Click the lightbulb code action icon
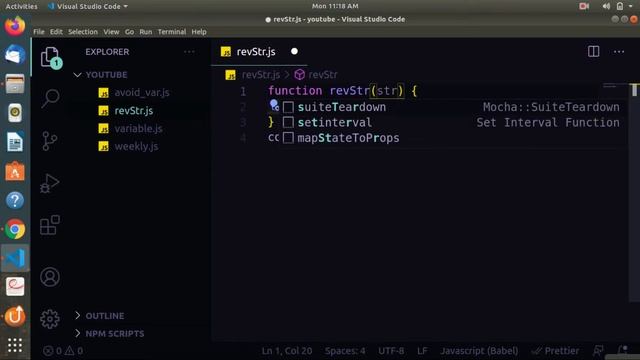 pyautogui.click(x=274, y=105)
